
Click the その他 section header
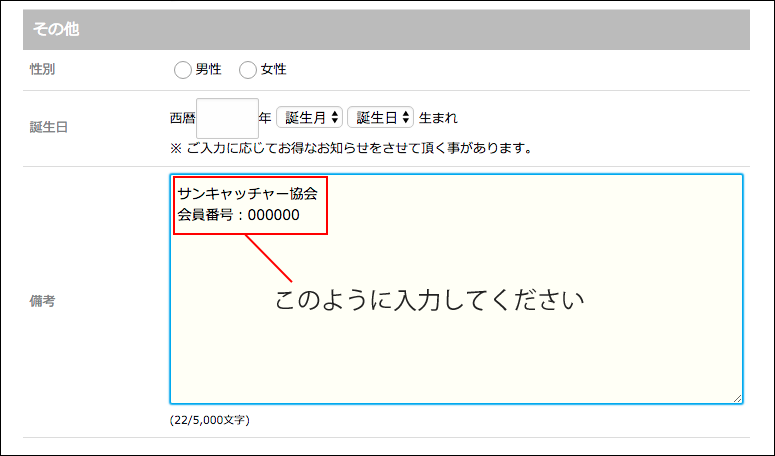coord(56,29)
